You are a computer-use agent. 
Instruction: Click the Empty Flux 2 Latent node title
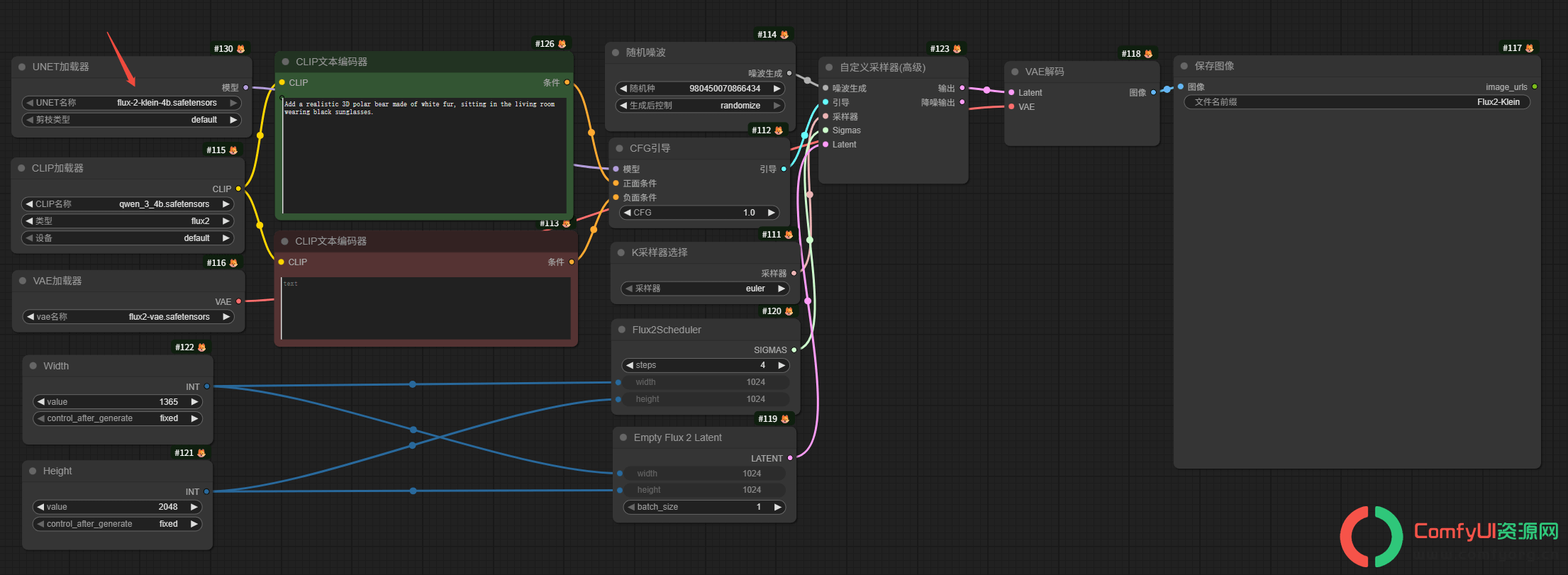677,437
